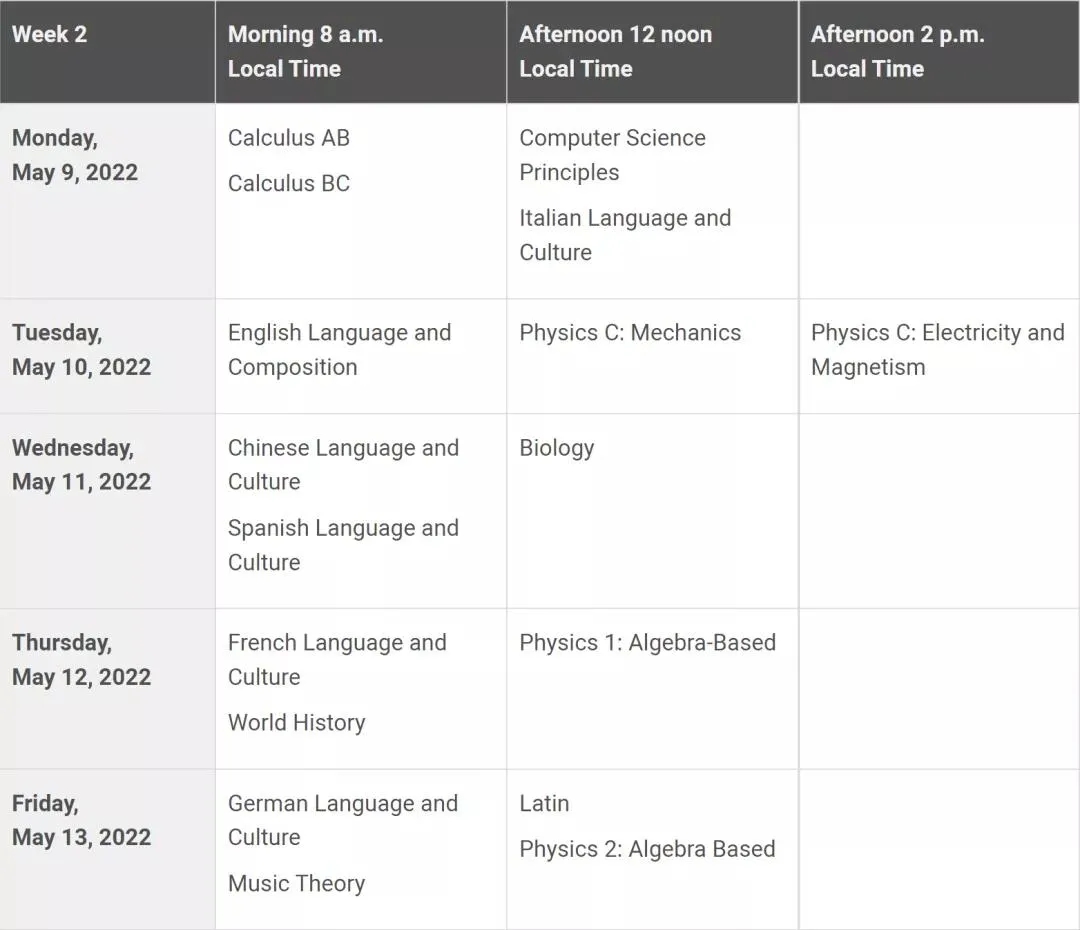1080x930 pixels.
Task: Click Calculus BC exam entry
Action: [289, 183]
